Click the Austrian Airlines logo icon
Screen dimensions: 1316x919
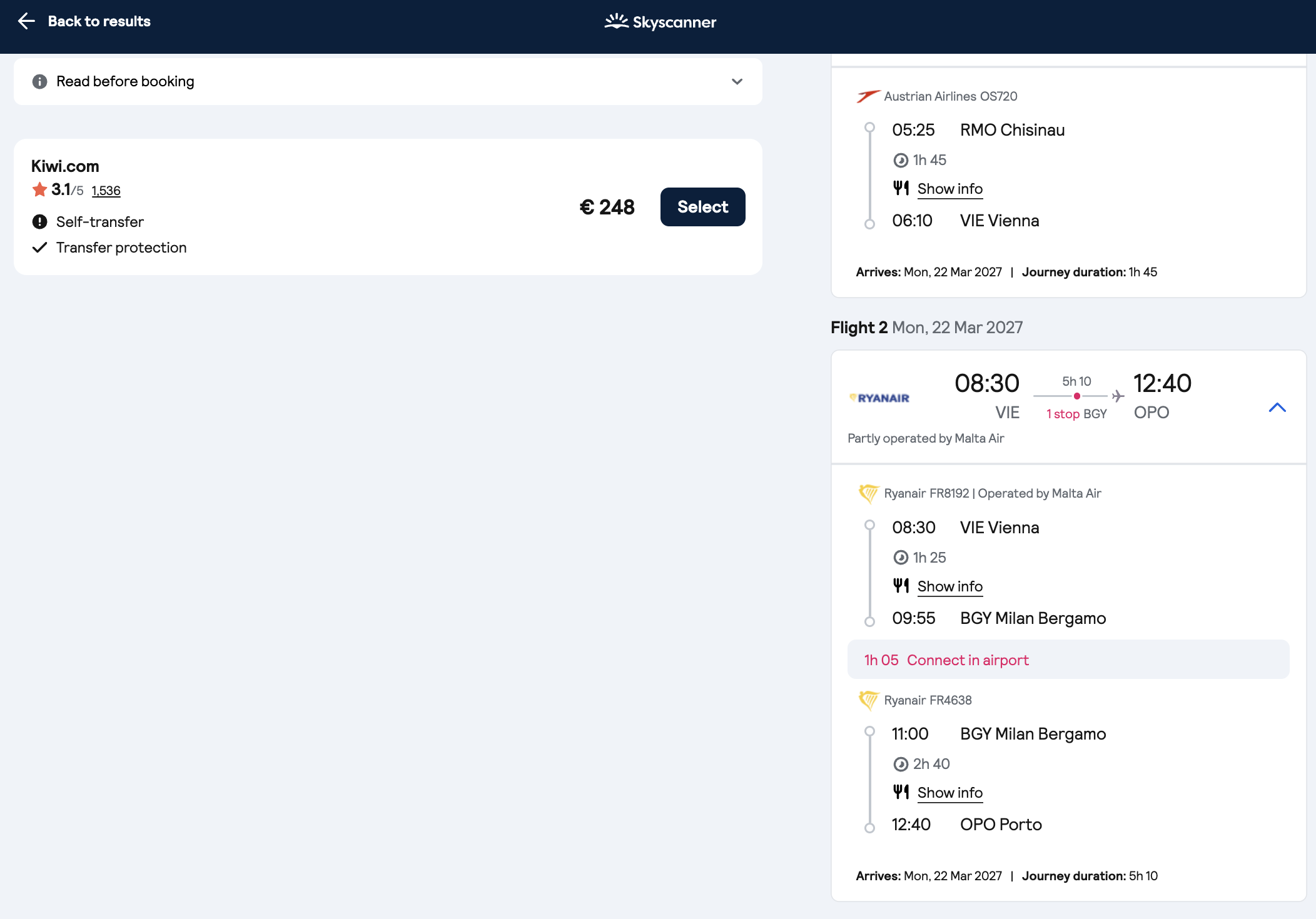pos(868,96)
